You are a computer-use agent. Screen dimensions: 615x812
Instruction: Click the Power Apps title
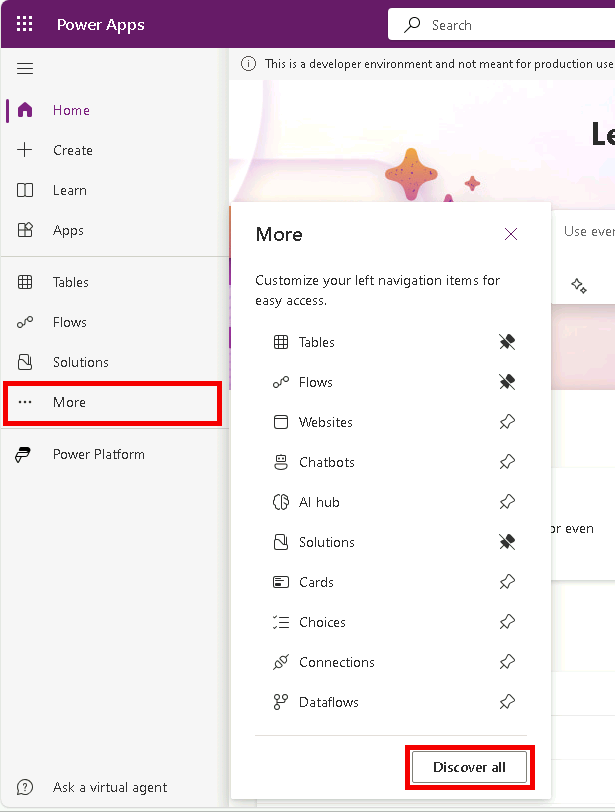pyautogui.click(x=100, y=25)
